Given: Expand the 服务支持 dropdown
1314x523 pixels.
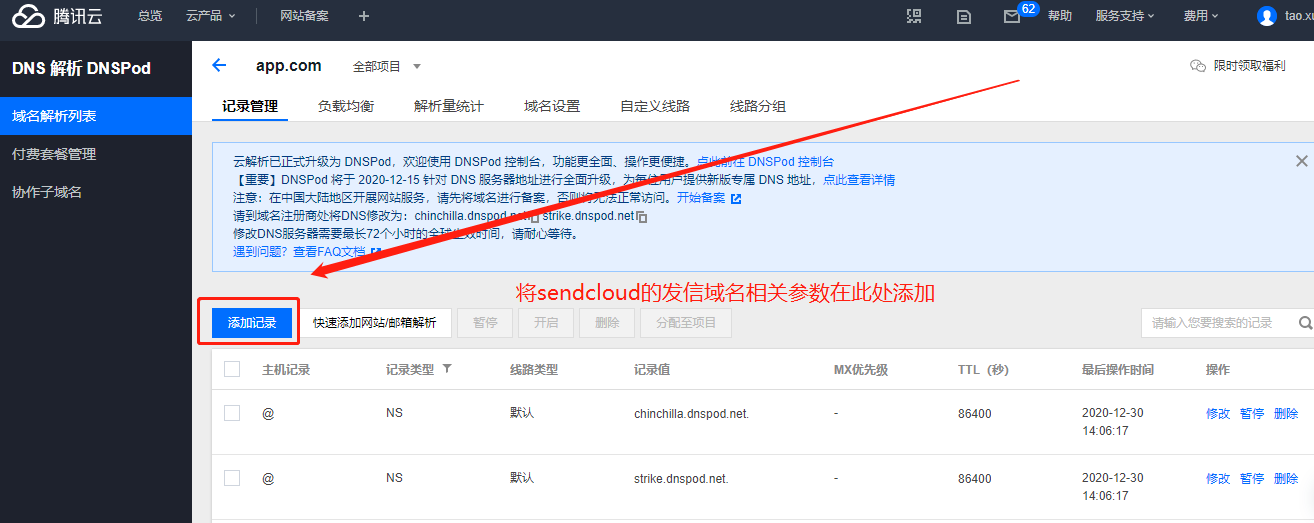Looking at the screenshot, I should point(1125,16).
